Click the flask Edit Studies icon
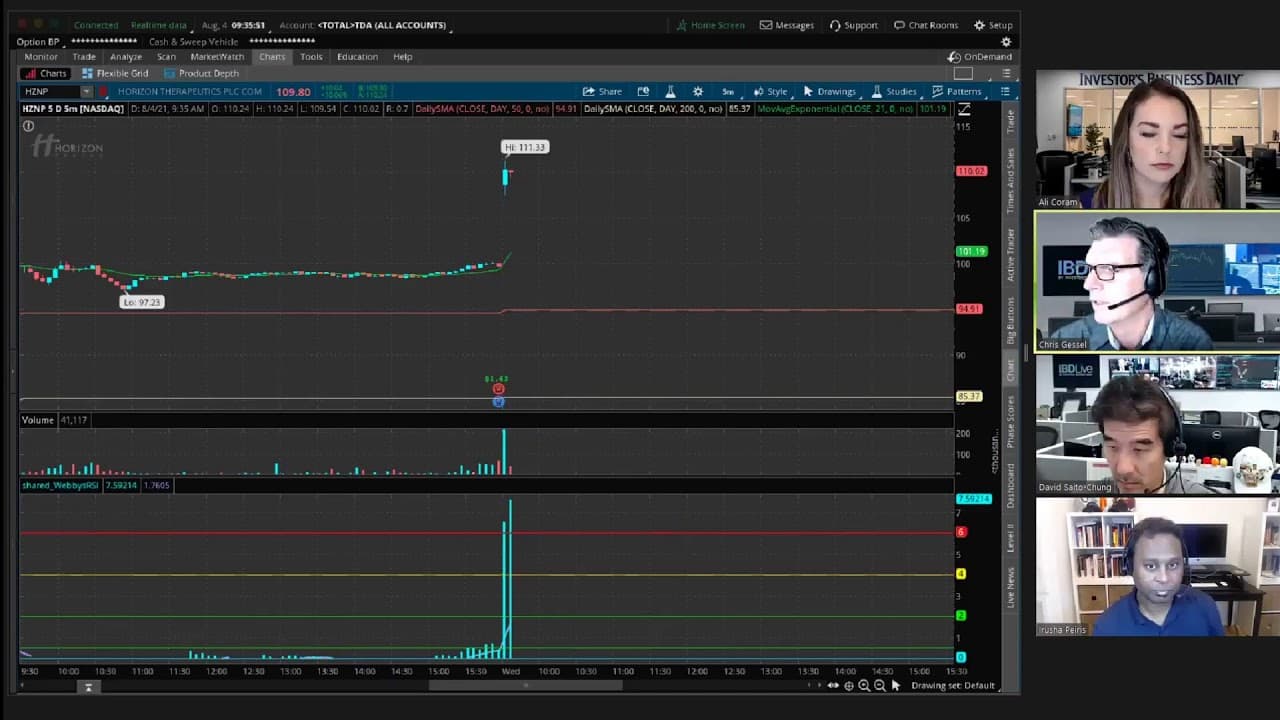1280x720 pixels. pos(670,91)
